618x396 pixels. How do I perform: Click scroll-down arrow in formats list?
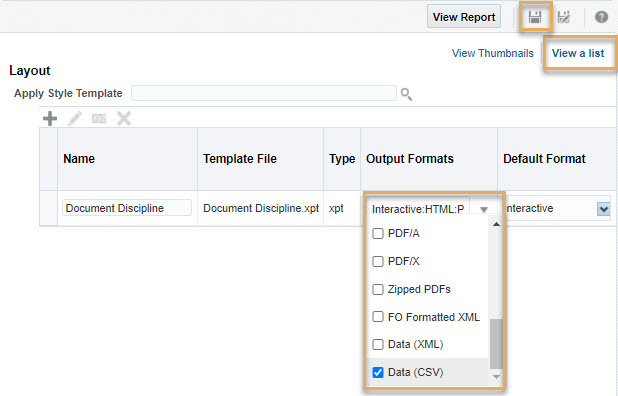click(497, 377)
